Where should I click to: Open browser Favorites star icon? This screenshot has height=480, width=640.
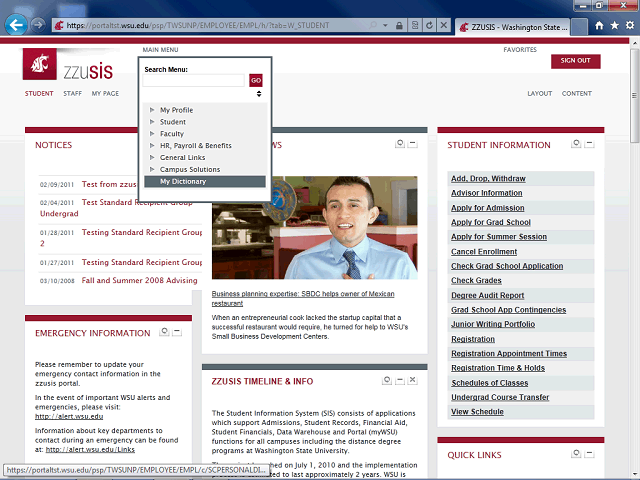[615, 25]
